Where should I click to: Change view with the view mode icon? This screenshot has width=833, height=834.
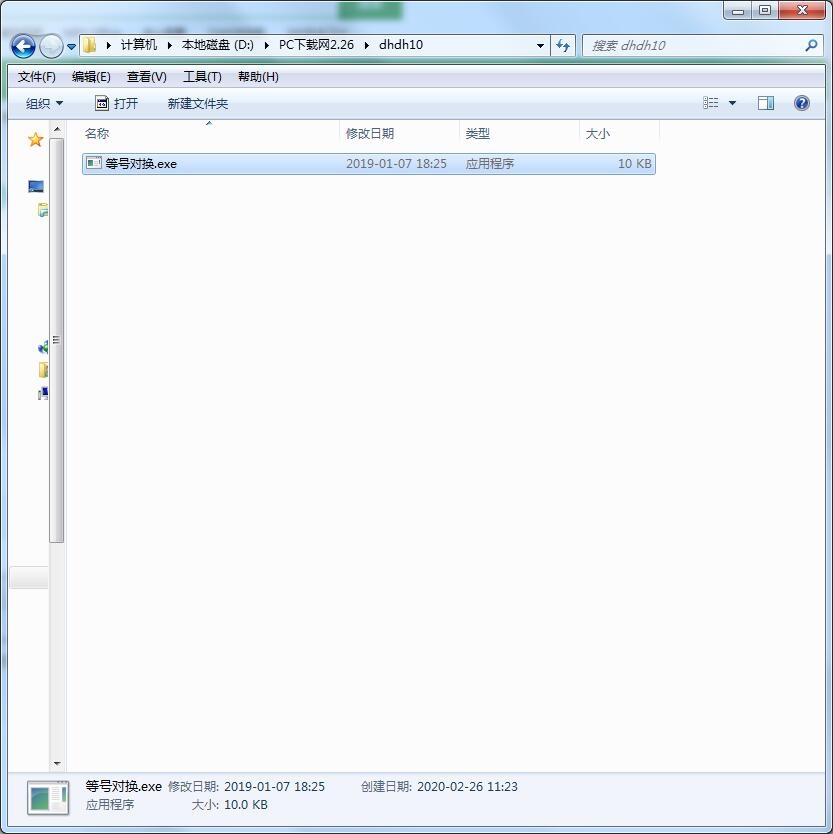pos(710,103)
